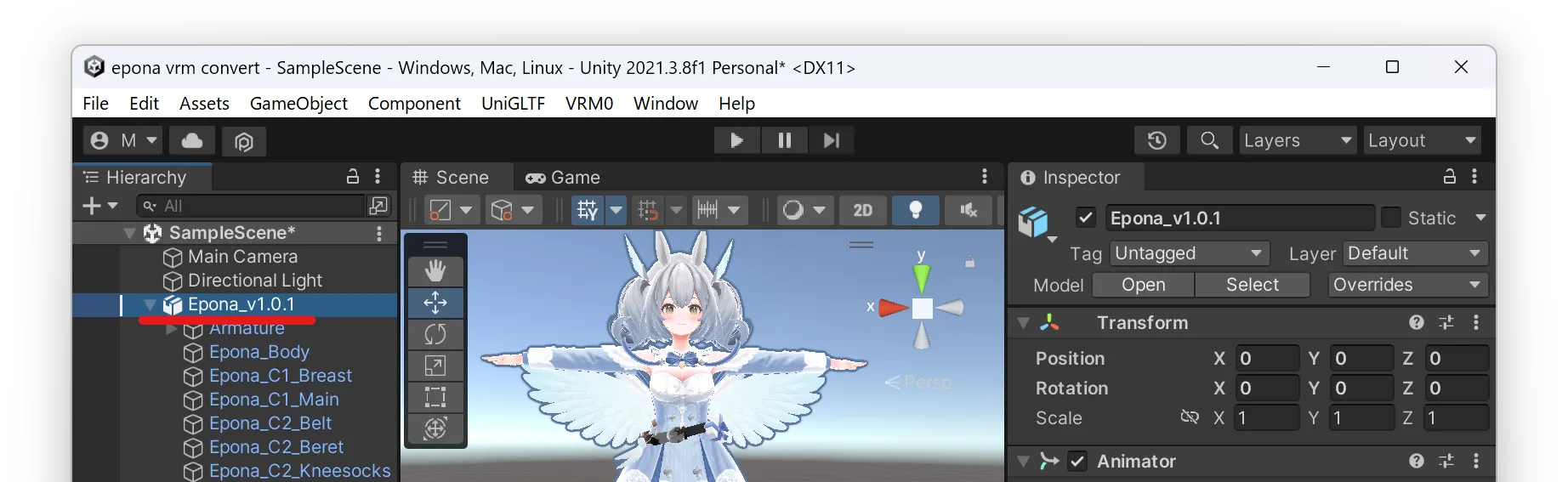Open the undo history icon
Screen dimensions: 1568x482
1157,140
